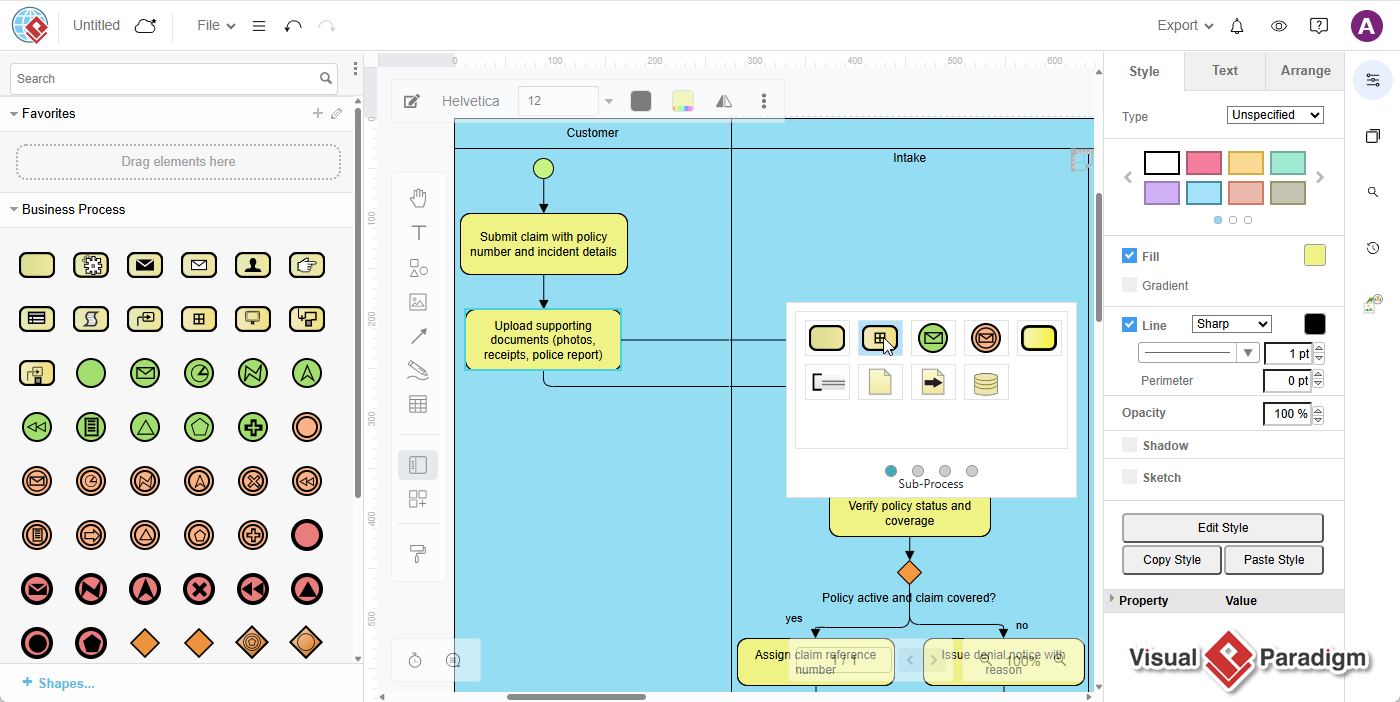
Task: Enable the Shadow checkbox
Action: coord(1129,445)
